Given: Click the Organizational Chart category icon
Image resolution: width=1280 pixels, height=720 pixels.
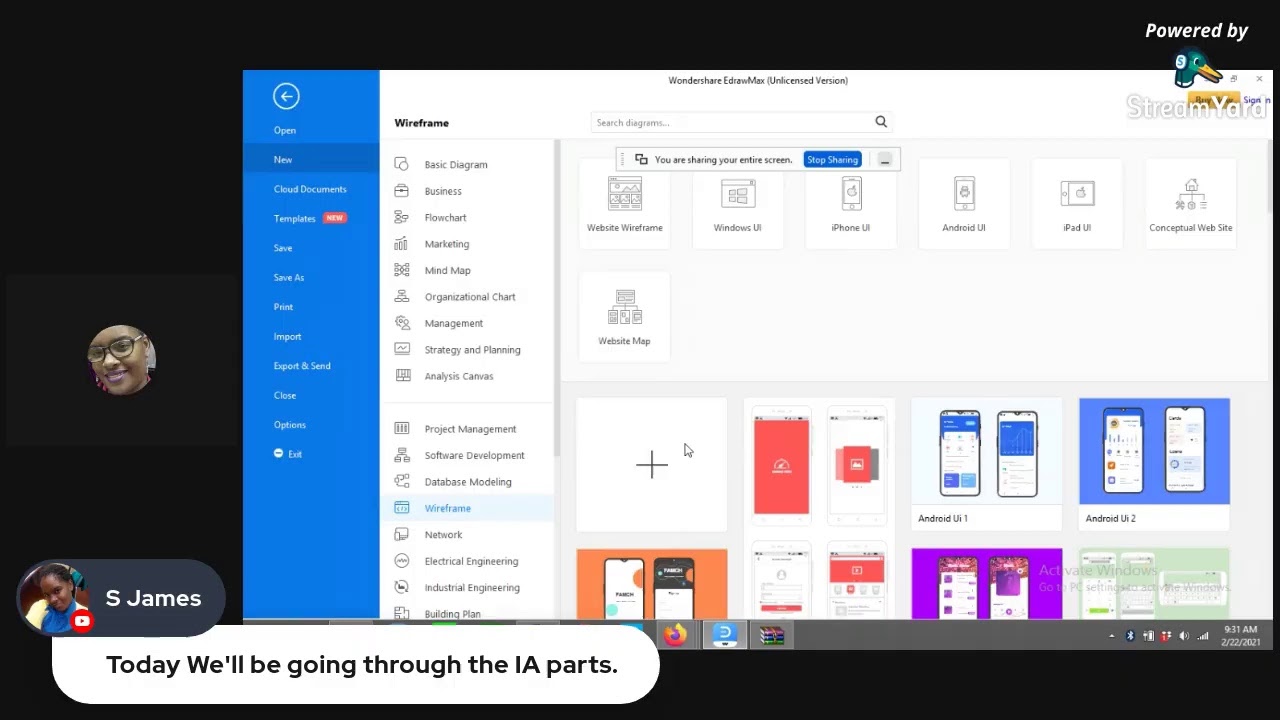Looking at the screenshot, I should [402, 297].
